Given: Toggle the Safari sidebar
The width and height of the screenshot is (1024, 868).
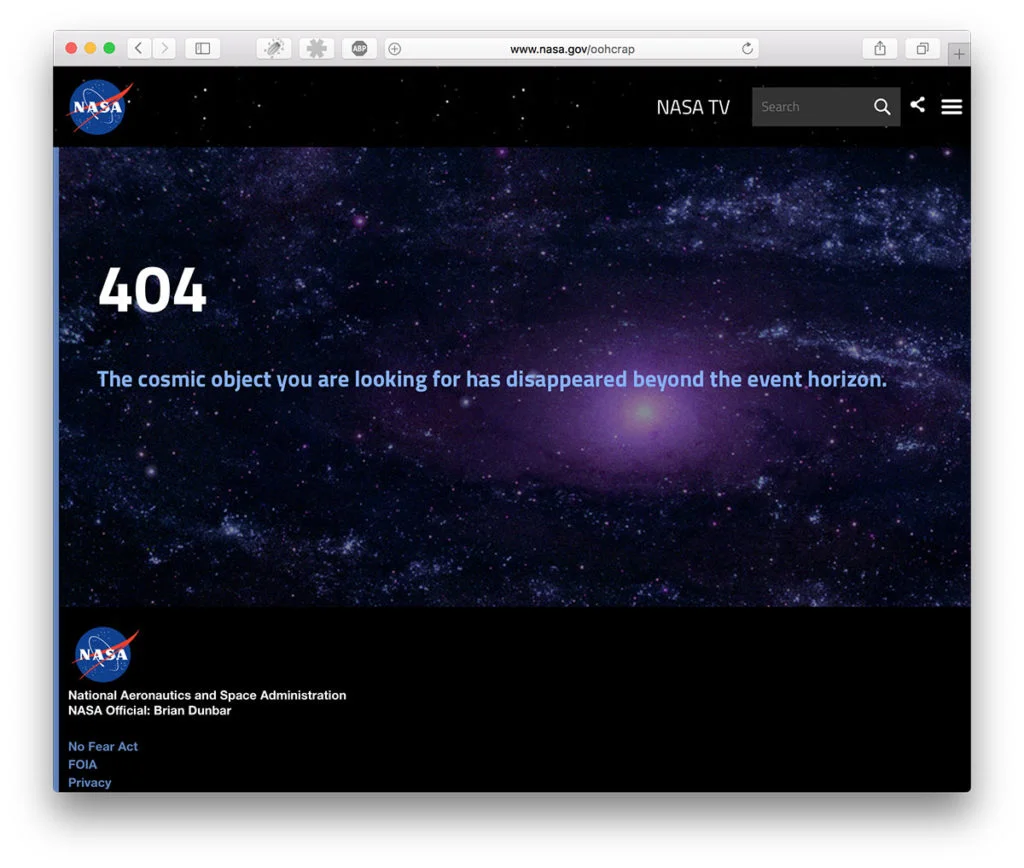Looking at the screenshot, I should pyautogui.click(x=202, y=49).
